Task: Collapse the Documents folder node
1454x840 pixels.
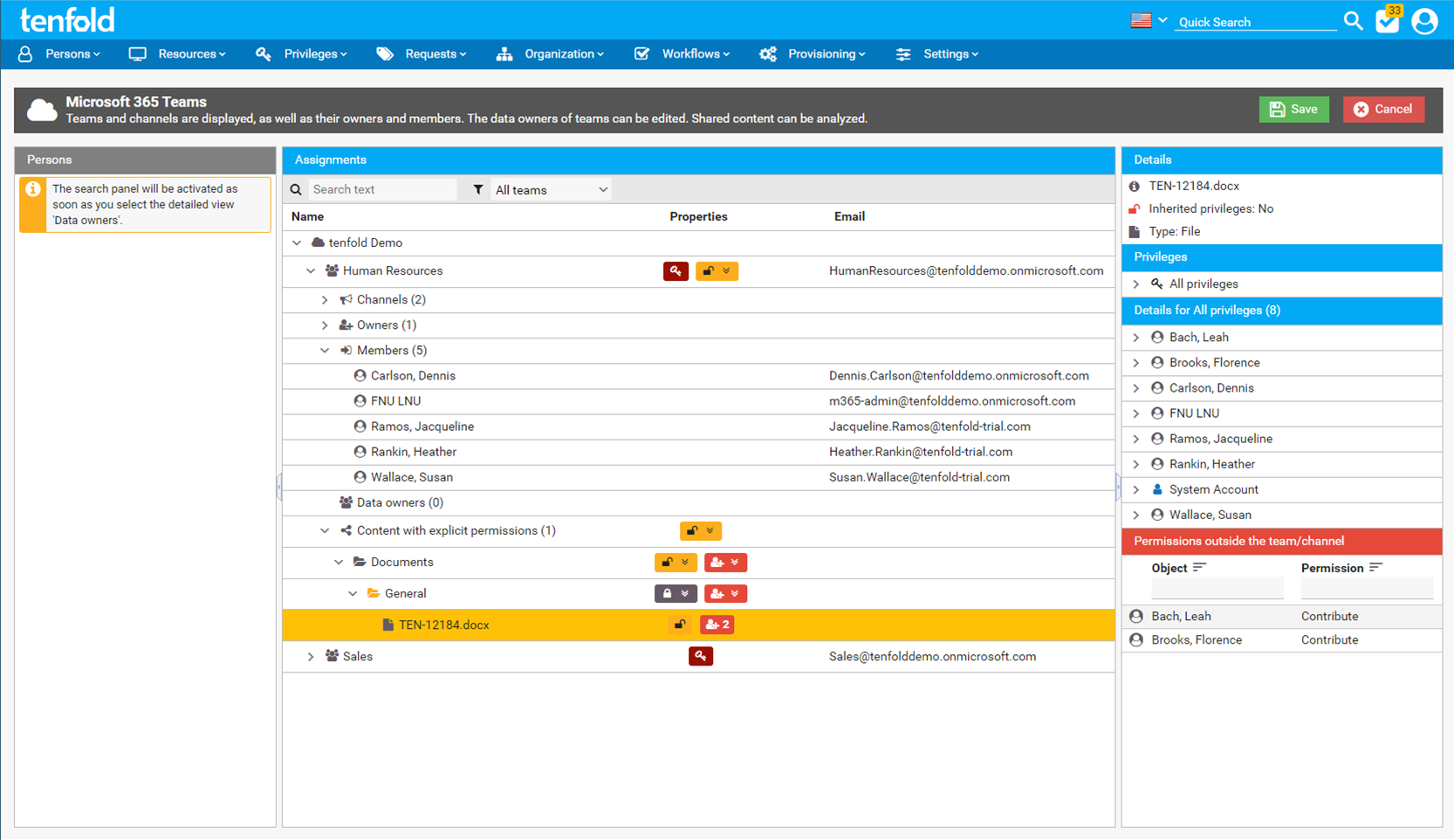Action: [x=339, y=563]
